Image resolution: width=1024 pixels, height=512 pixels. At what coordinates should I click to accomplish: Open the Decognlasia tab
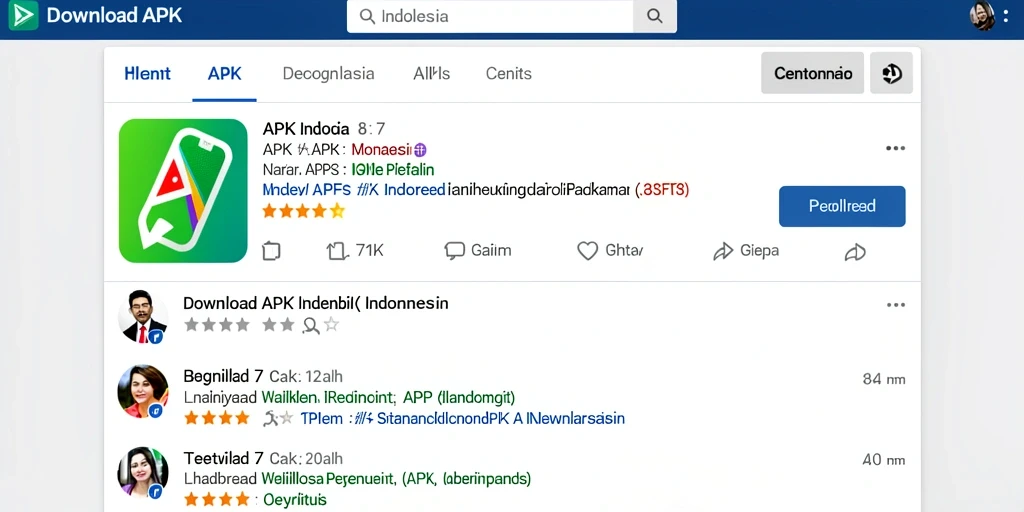[328, 74]
